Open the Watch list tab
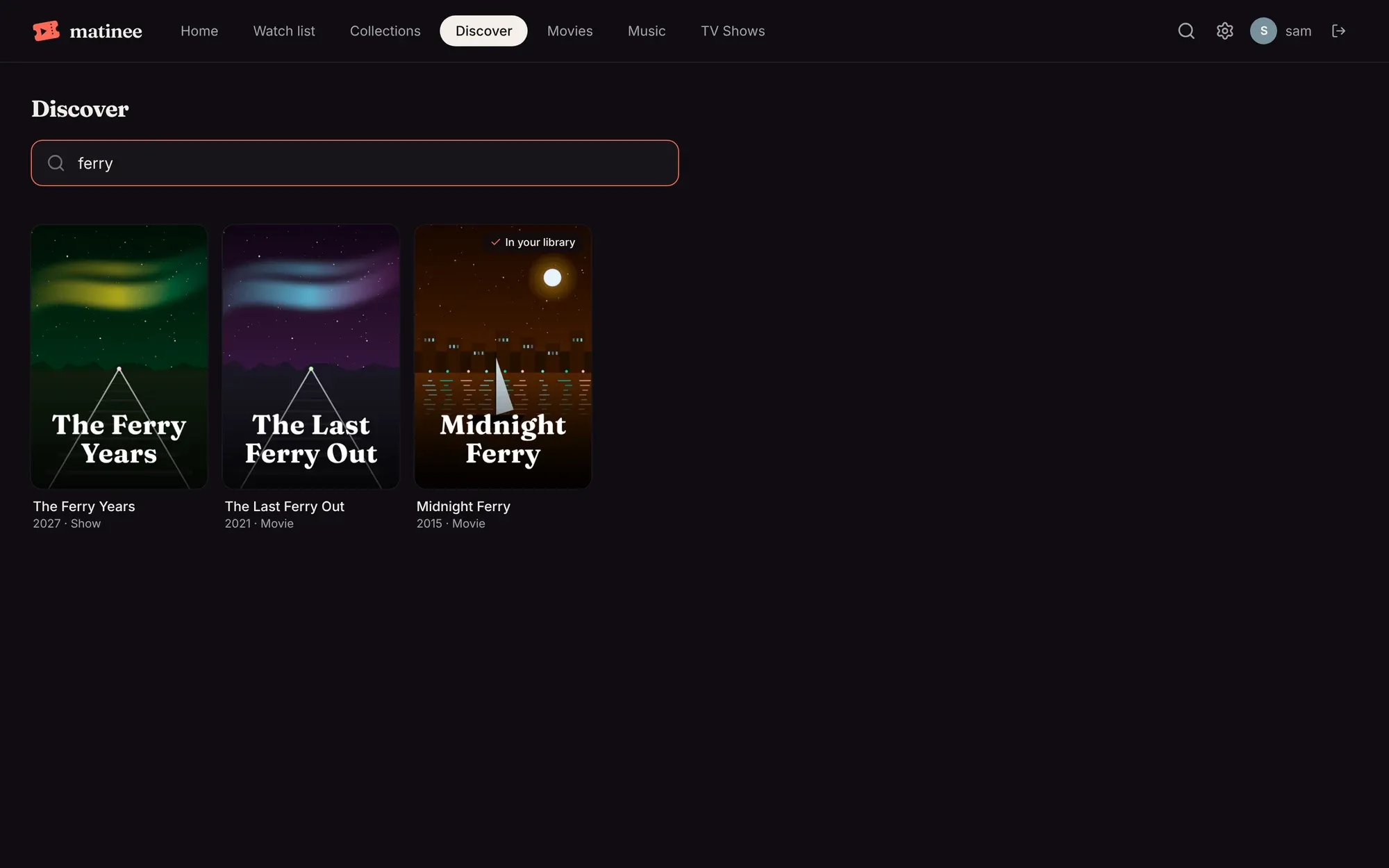The image size is (1389, 868). [x=284, y=31]
